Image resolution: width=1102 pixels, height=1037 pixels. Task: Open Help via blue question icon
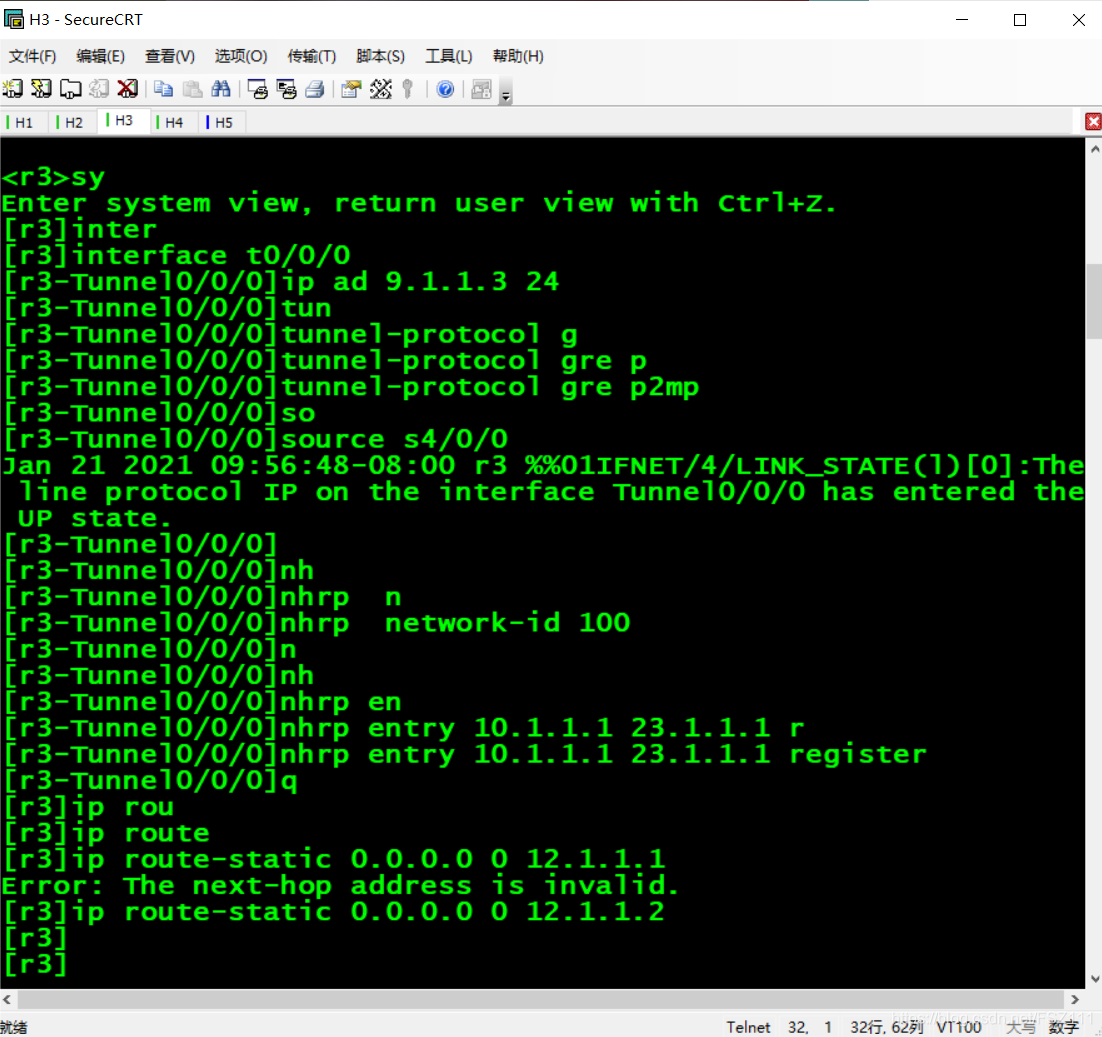(x=445, y=89)
